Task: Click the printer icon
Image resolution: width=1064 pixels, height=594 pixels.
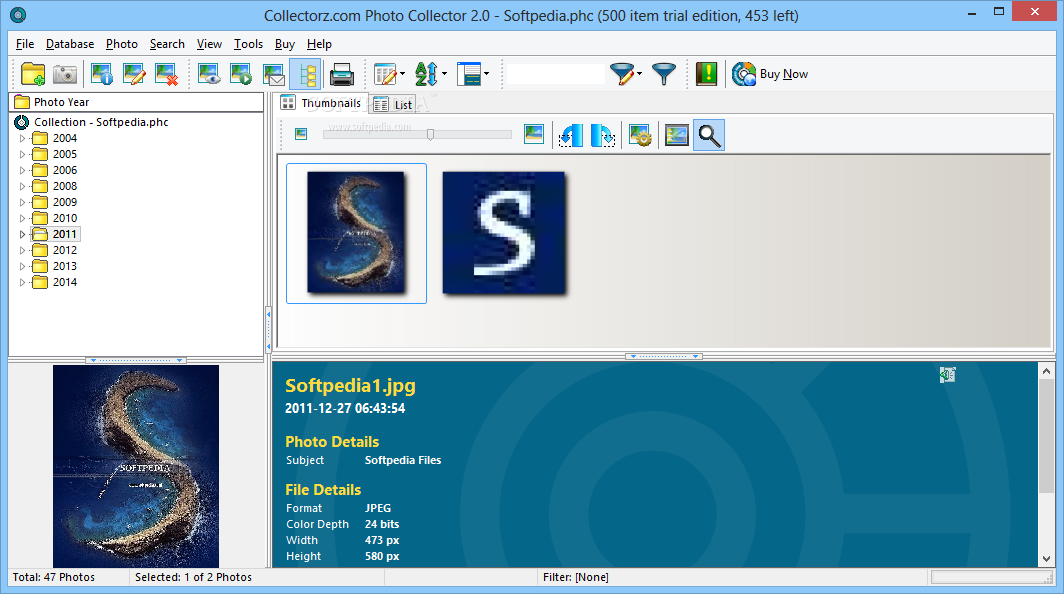Action: tap(341, 74)
